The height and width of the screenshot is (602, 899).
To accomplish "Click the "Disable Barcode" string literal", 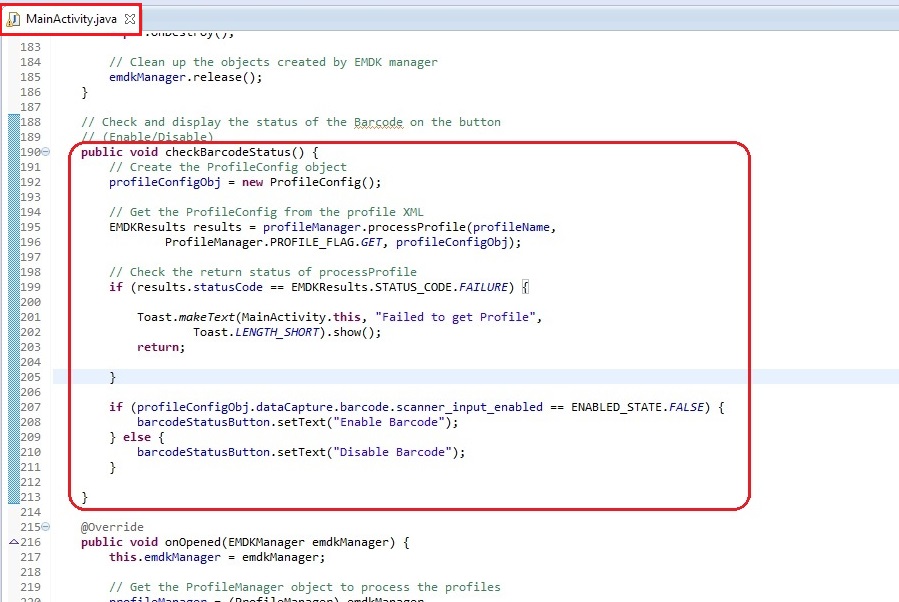I will click(402, 452).
